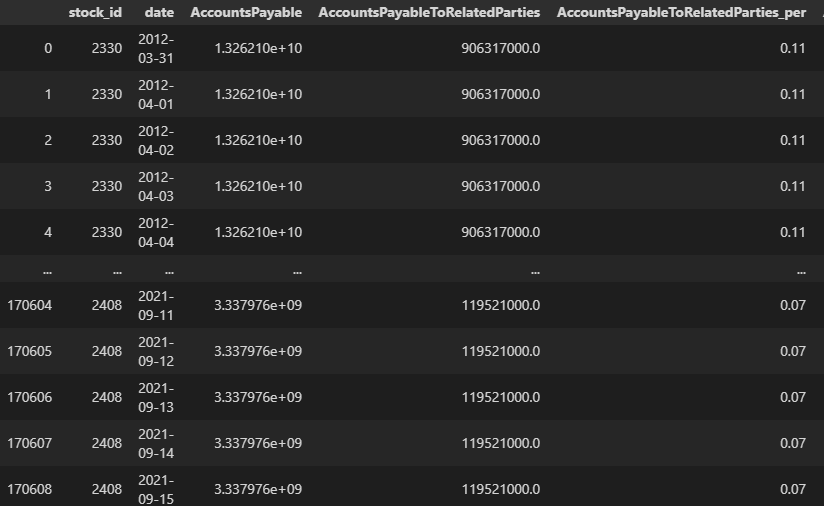
Task: Click the ellipsis in the date column
Action: 168,270
